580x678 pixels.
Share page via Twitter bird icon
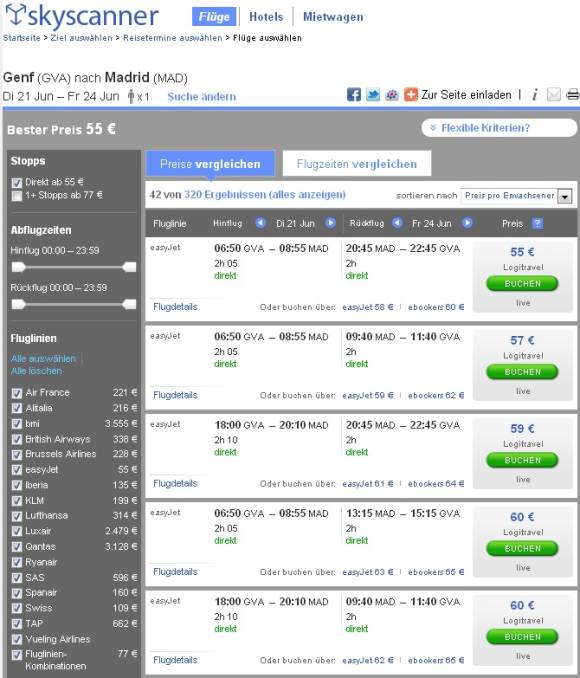(373, 95)
